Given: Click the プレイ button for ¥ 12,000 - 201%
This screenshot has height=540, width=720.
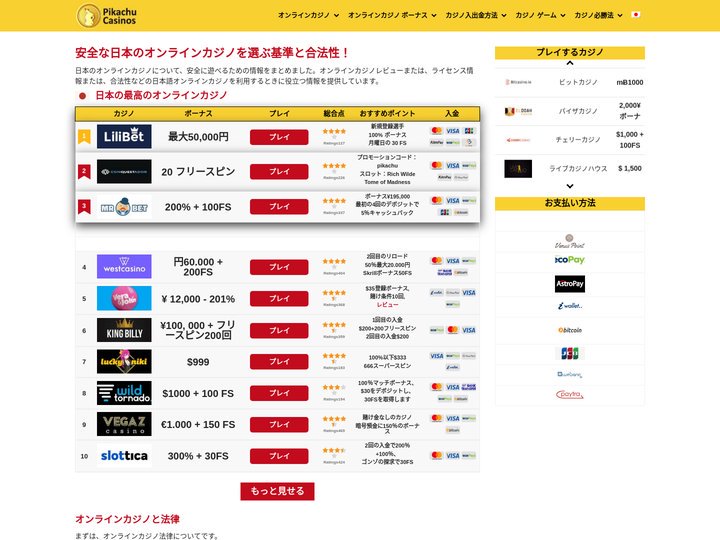Looking at the screenshot, I should pos(279,298).
